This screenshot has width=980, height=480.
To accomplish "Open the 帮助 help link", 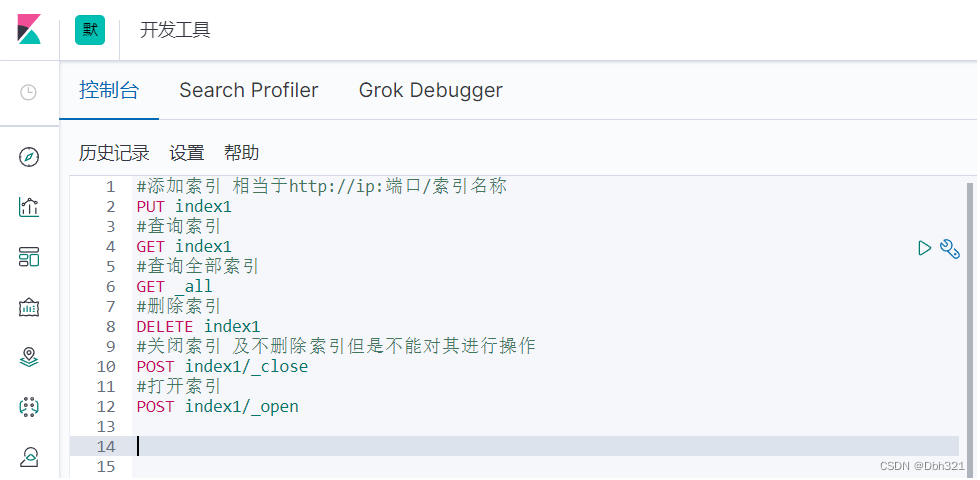I will [241, 153].
